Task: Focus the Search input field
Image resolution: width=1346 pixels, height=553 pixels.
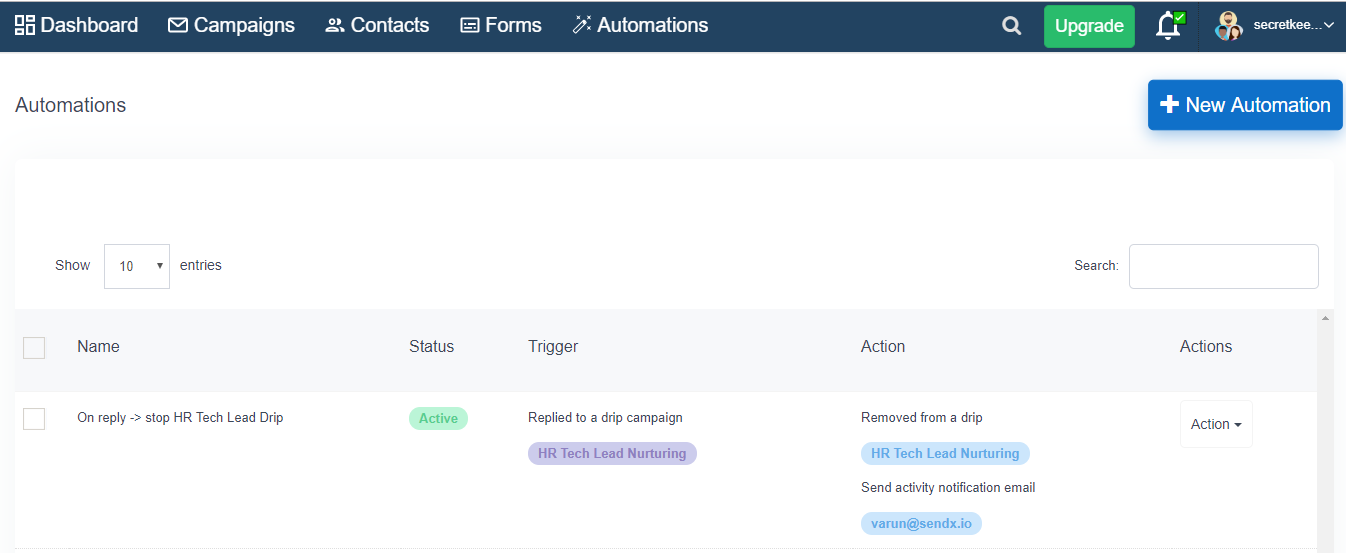Action: pyautogui.click(x=1224, y=266)
